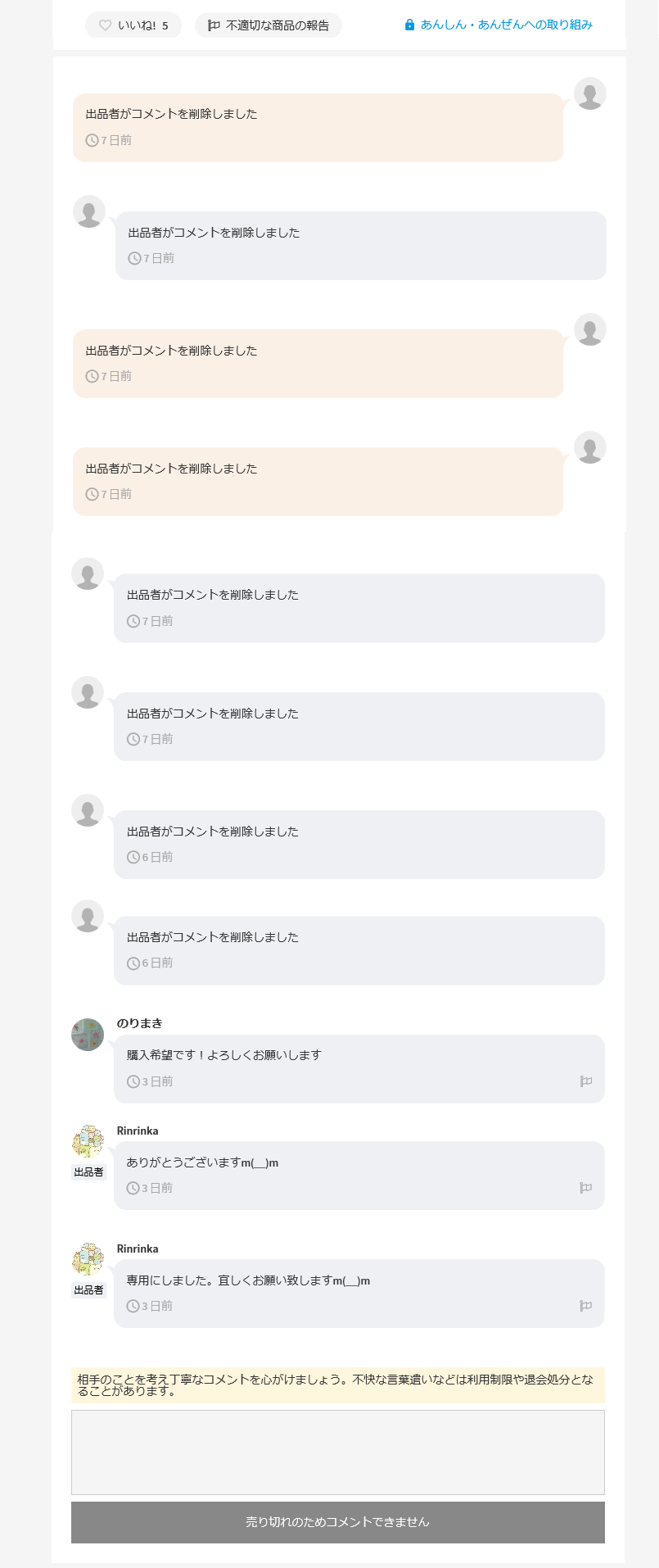659x1568 pixels.
Task: Click Rinrinka name above 専用にしました comment
Action: [138, 1249]
